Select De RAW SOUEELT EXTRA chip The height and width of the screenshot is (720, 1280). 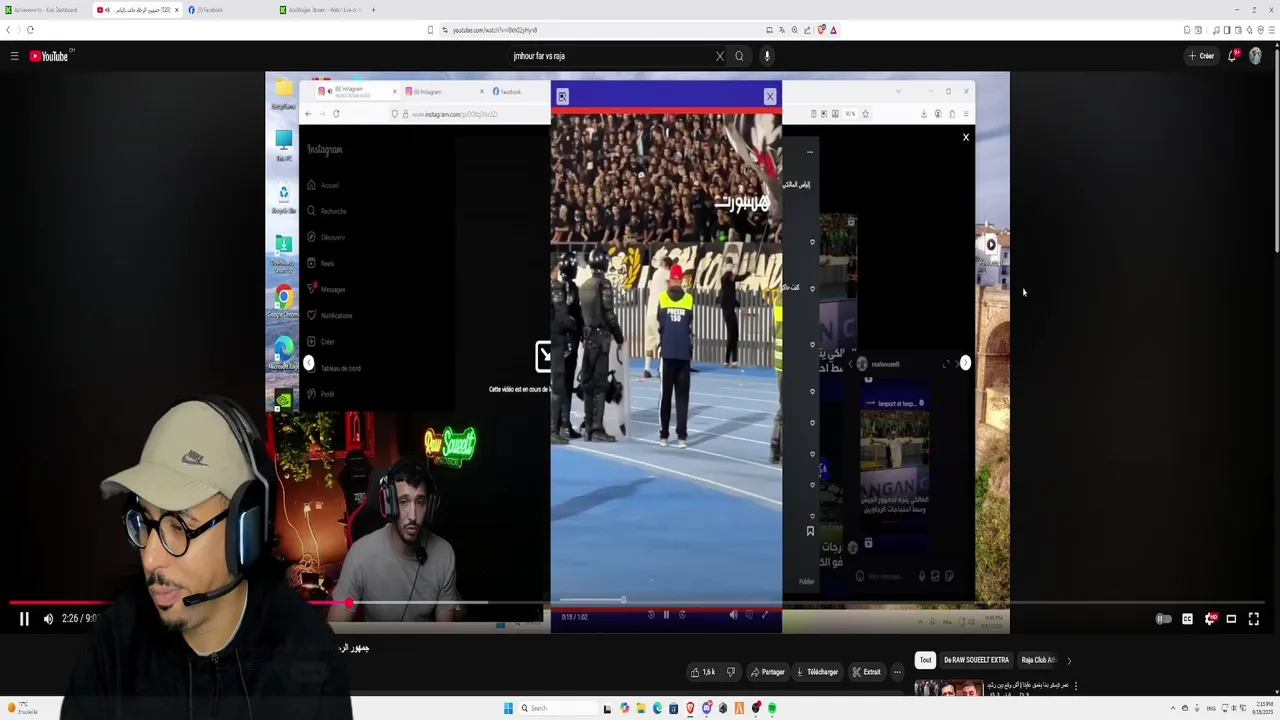[976, 660]
